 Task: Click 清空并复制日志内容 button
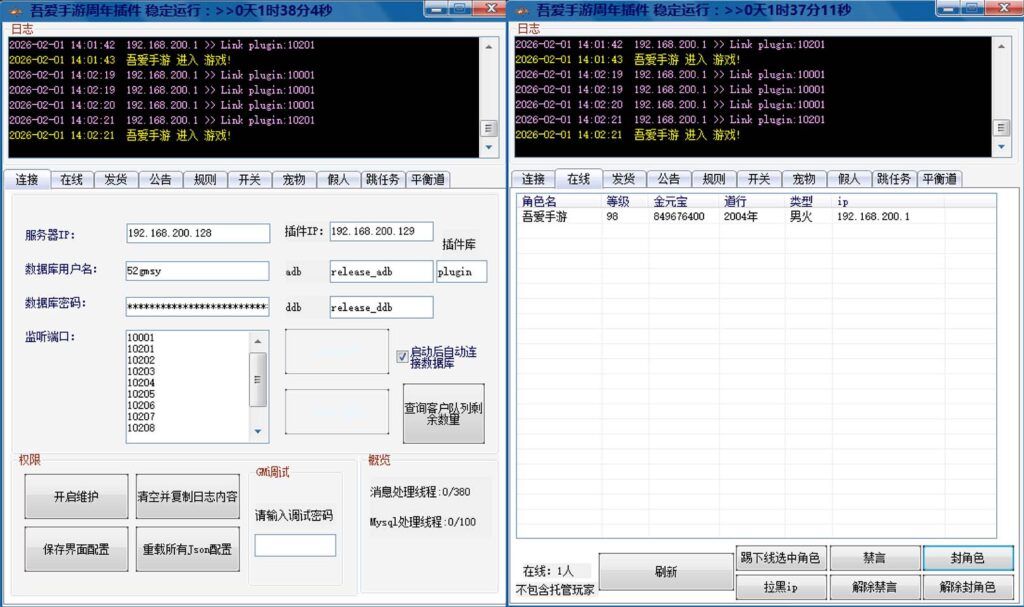point(188,496)
